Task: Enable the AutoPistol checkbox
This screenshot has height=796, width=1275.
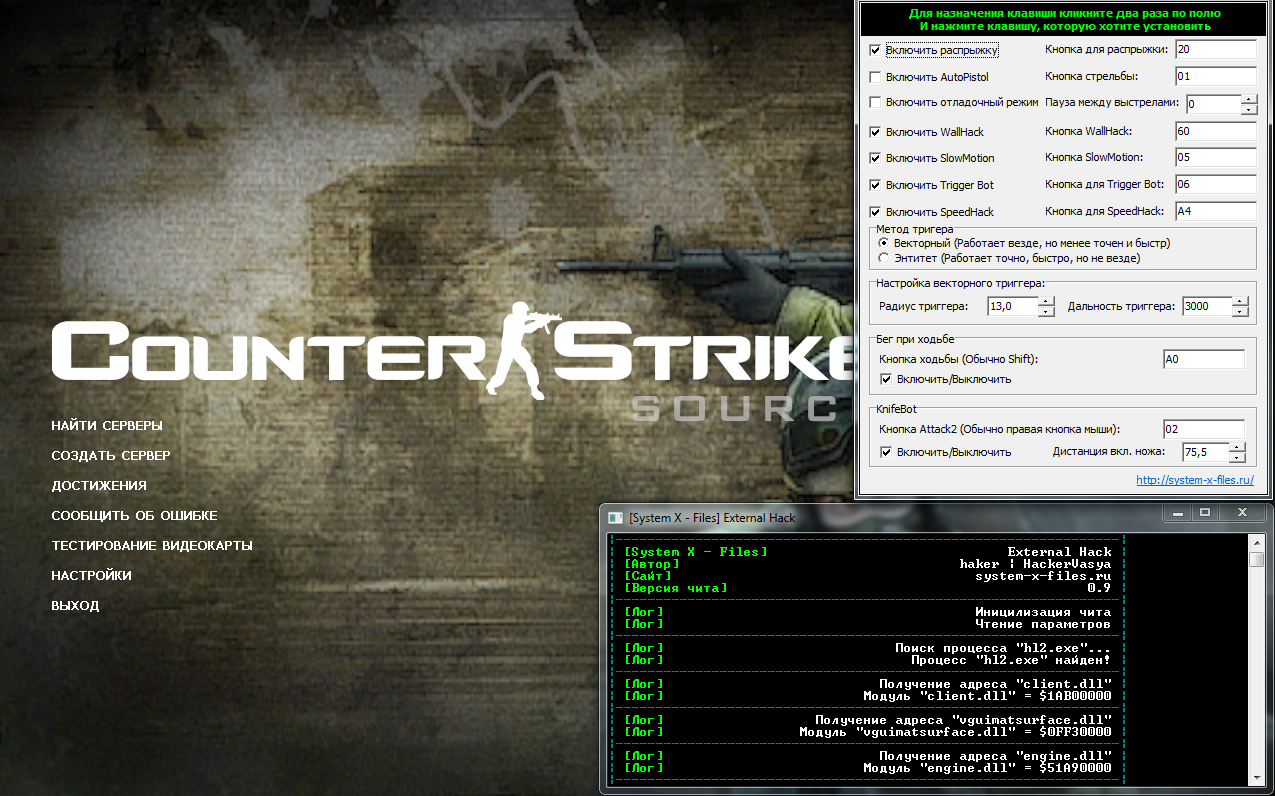Action: coord(876,76)
